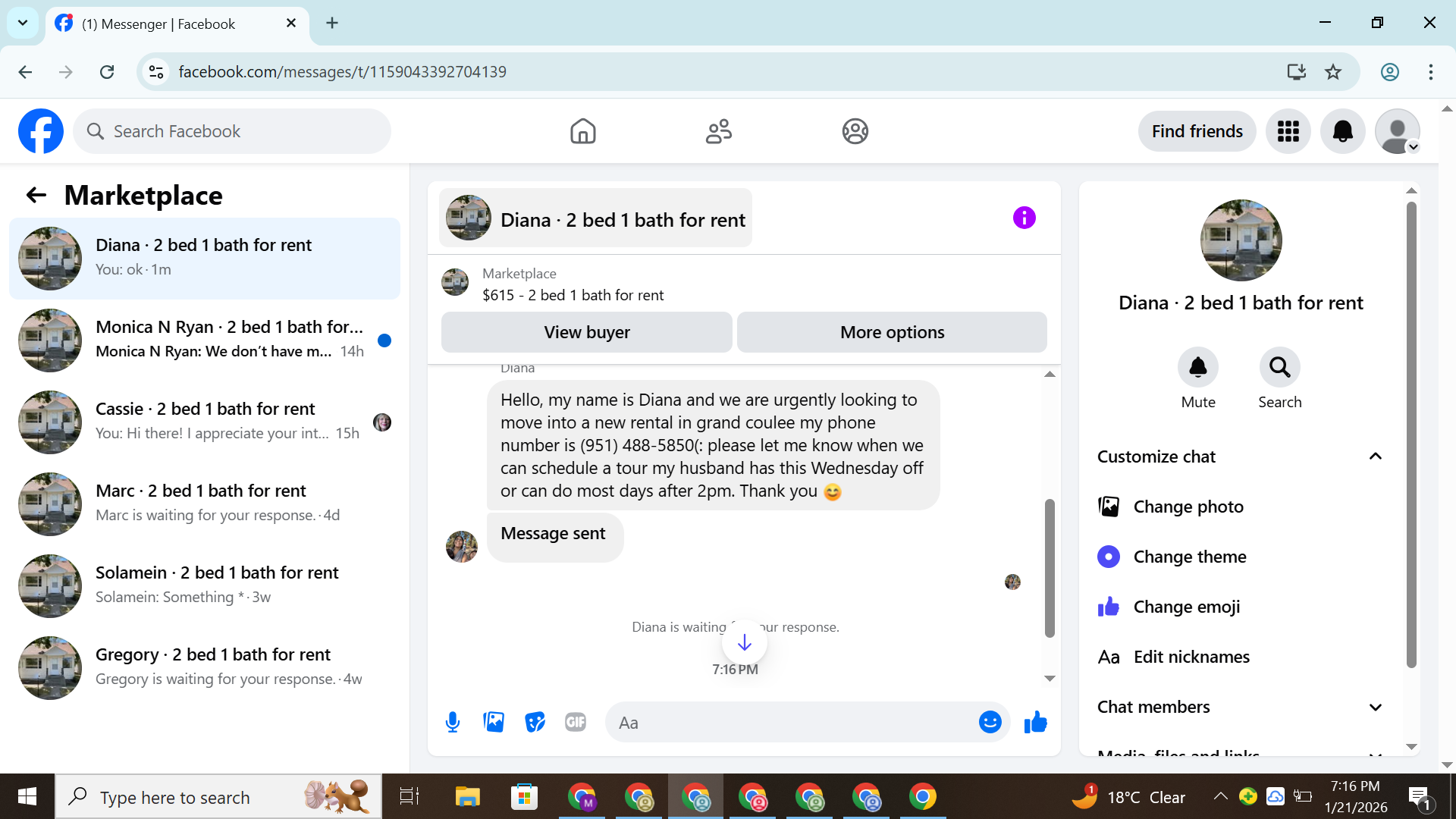Viewport: 1456px width, 819px height.
Task: Click the message input field
Action: (792, 723)
